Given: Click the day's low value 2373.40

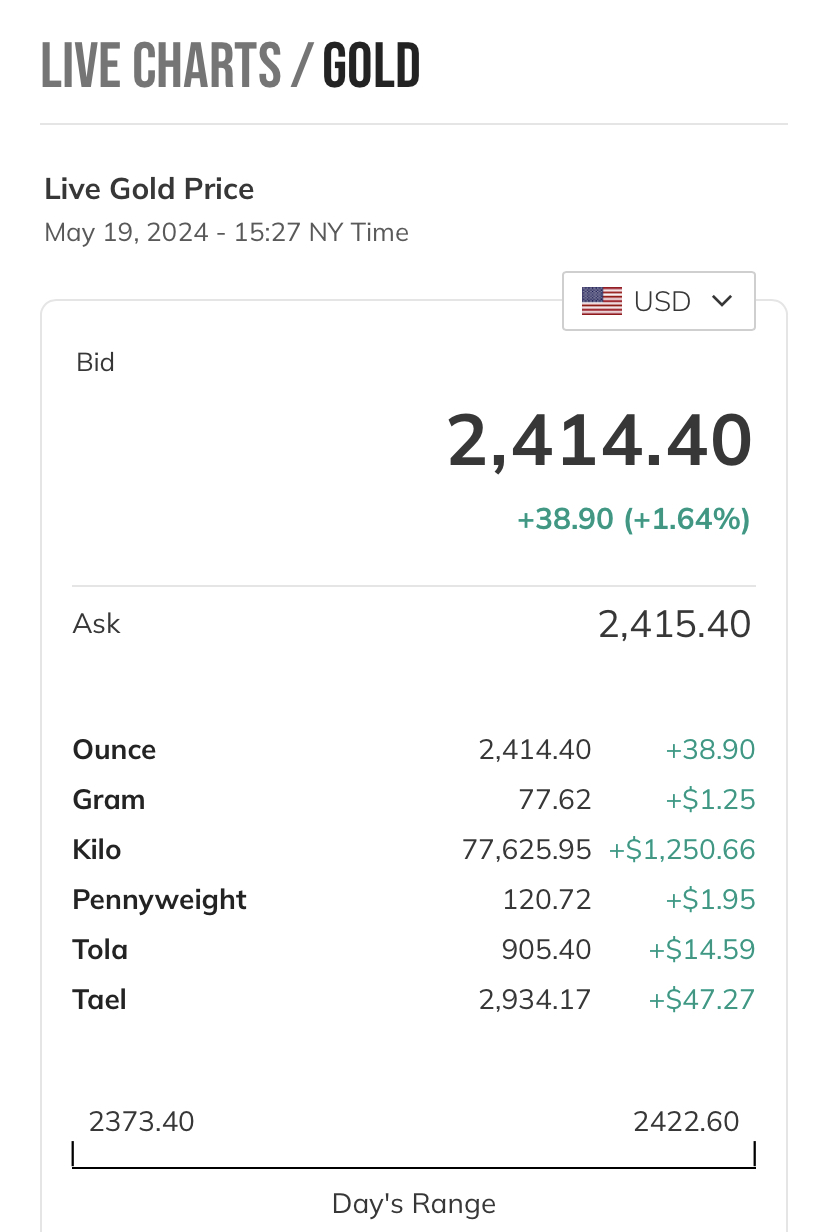Looking at the screenshot, I should [141, 1121].
